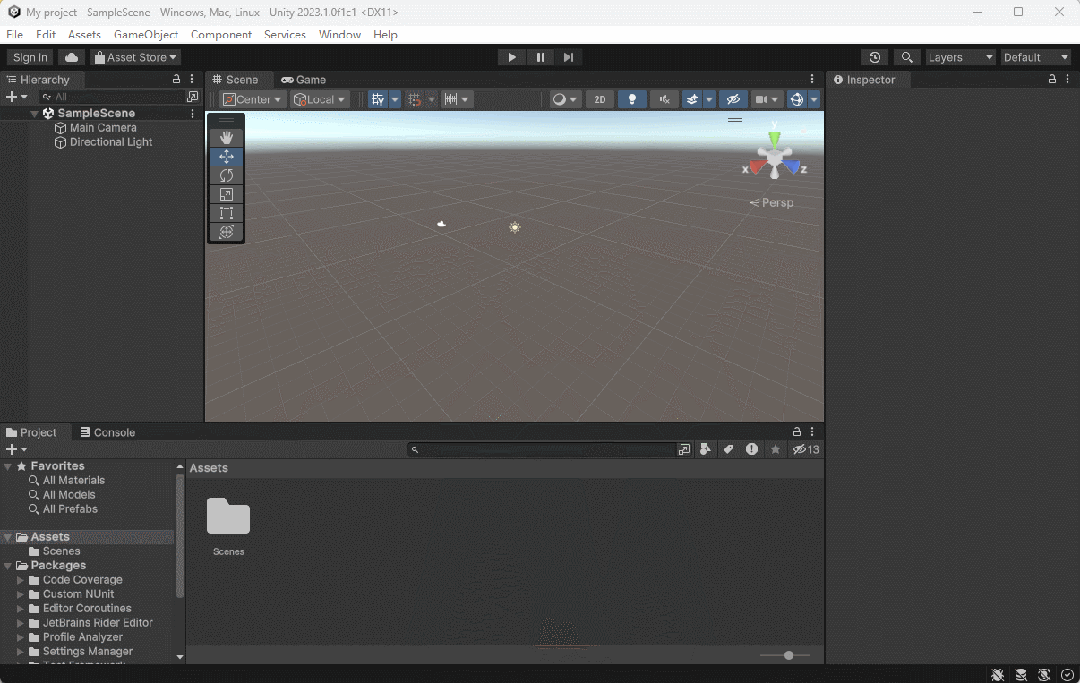Open search by label filter icon
This screenshot has width=1080, height=683.
point(728,450)
